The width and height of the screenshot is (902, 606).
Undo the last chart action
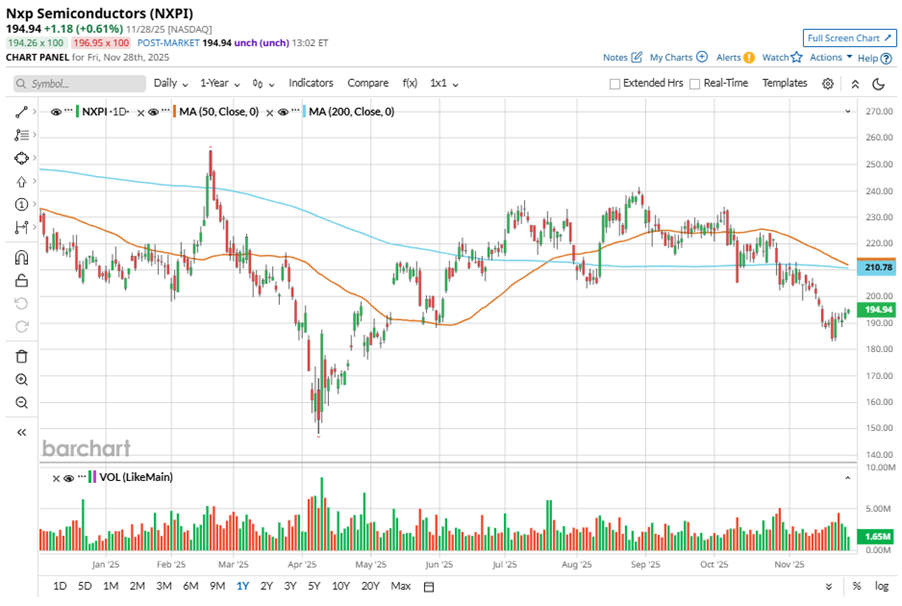pos(21,303)
